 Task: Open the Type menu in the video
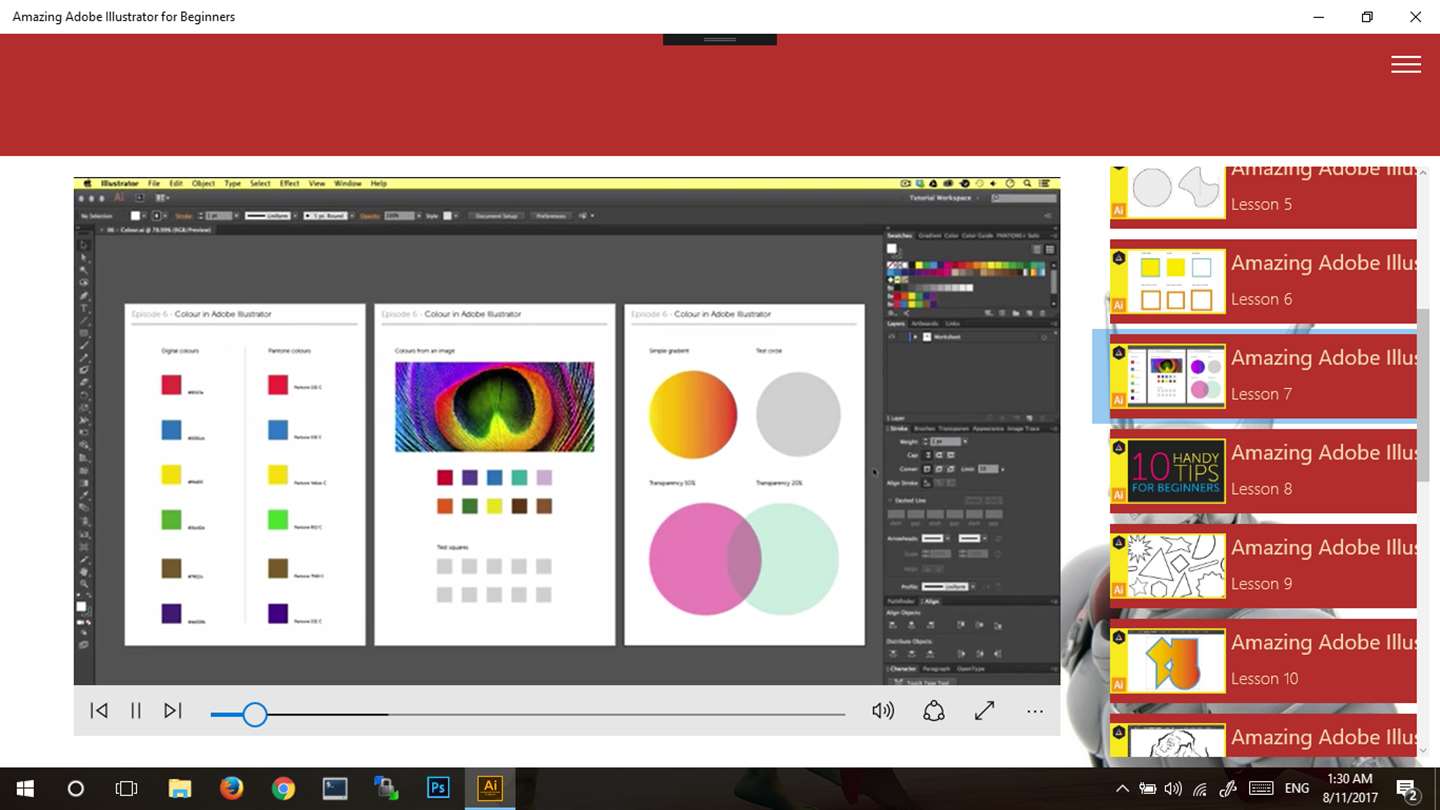click(233, 184)
